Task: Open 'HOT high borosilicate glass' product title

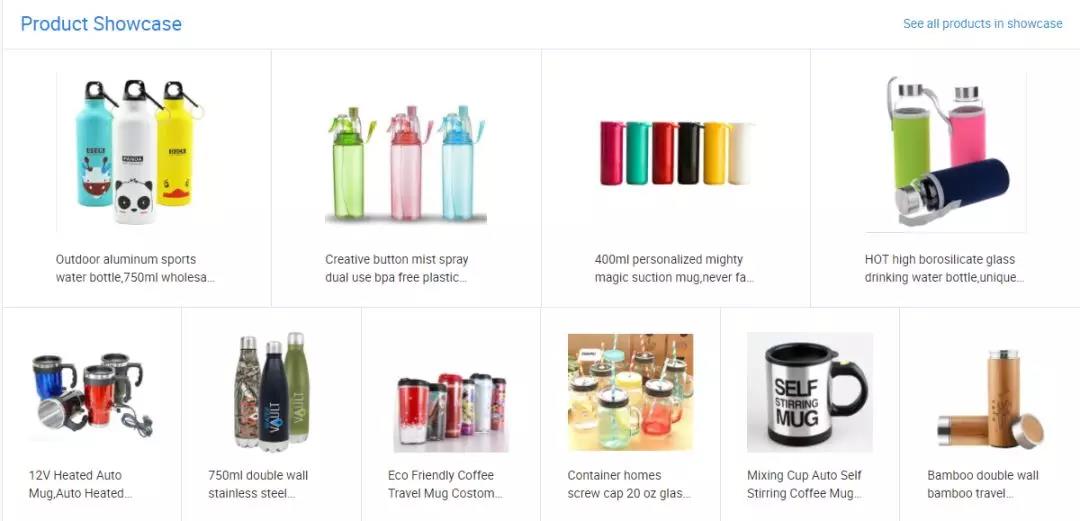Action: (944, 269)
